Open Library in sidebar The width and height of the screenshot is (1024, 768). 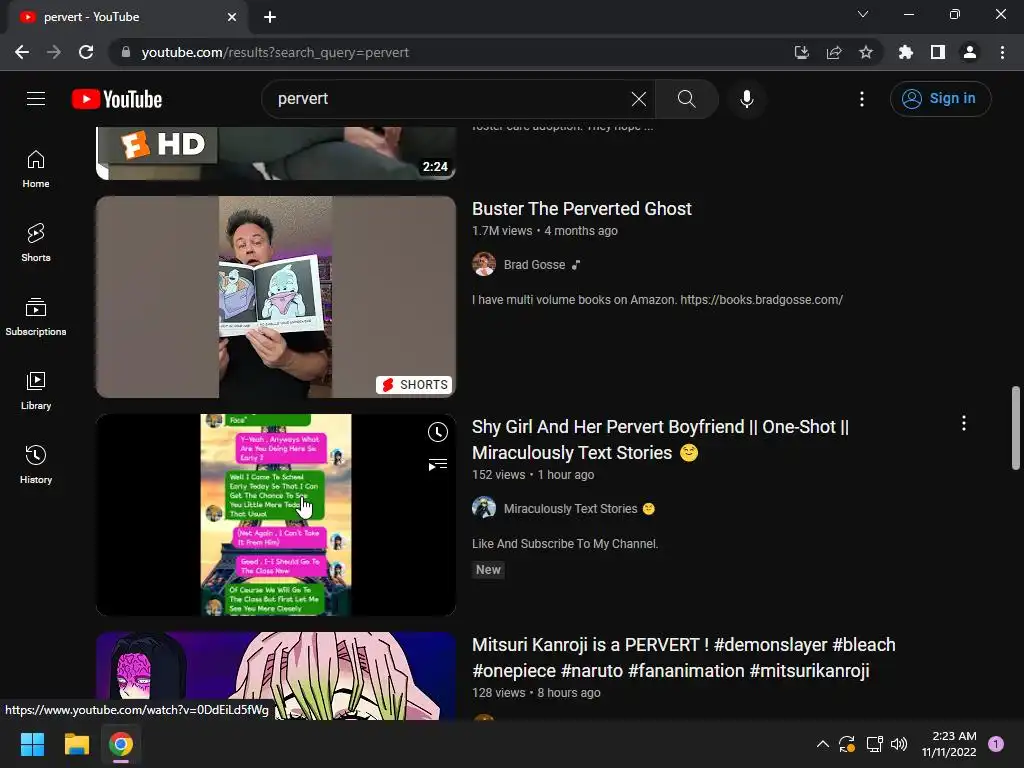pos(36,391)
